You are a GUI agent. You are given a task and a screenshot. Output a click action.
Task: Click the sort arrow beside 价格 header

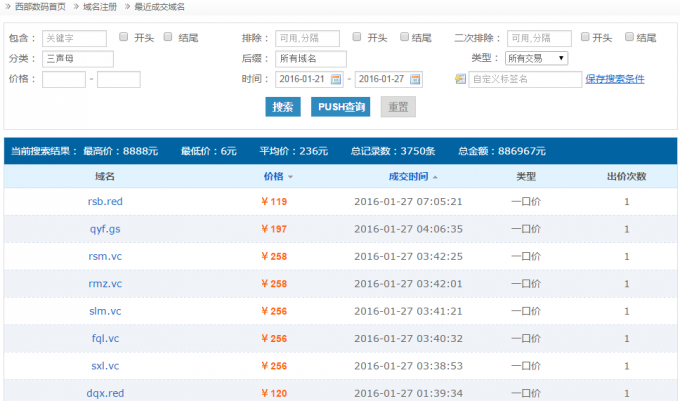coord(291,177)
